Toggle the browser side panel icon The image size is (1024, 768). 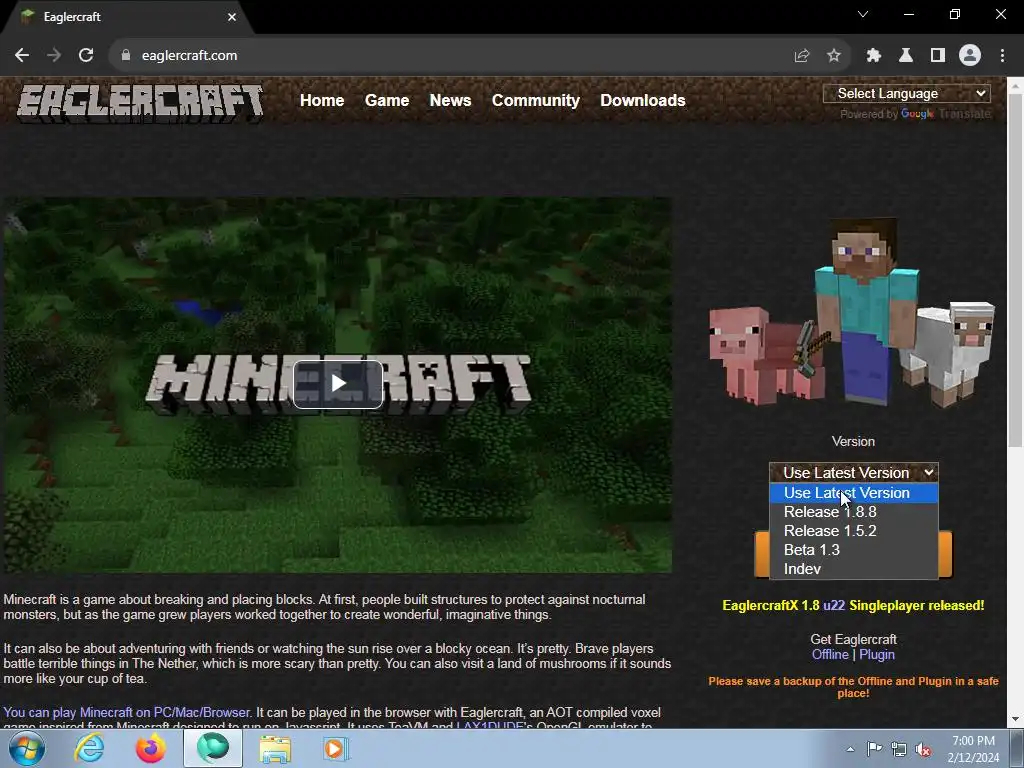click(x=938, y=56)
